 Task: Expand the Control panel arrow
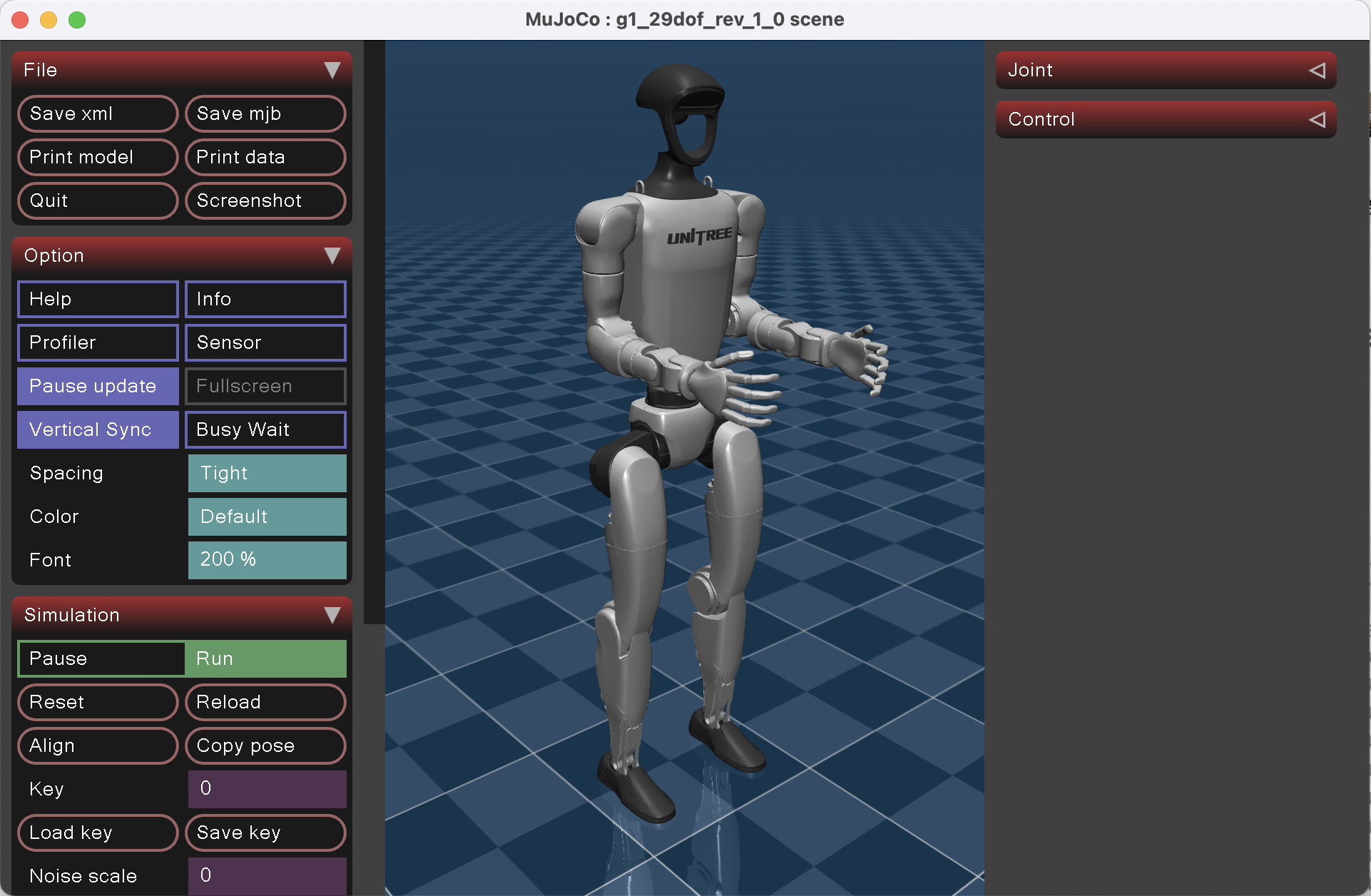click(1318, 119)
